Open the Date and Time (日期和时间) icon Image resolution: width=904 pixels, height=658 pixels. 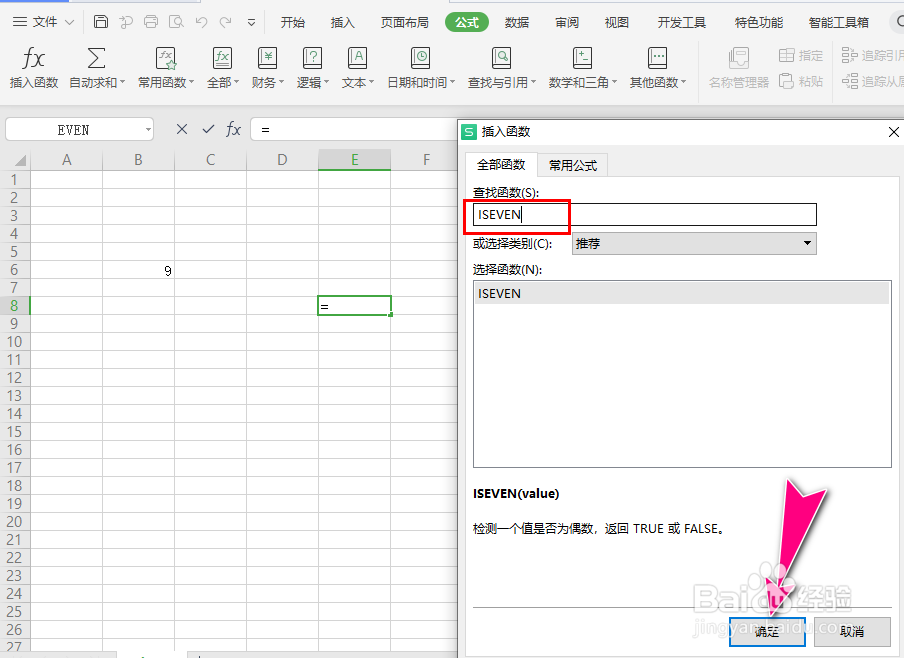tap(421, 59)
